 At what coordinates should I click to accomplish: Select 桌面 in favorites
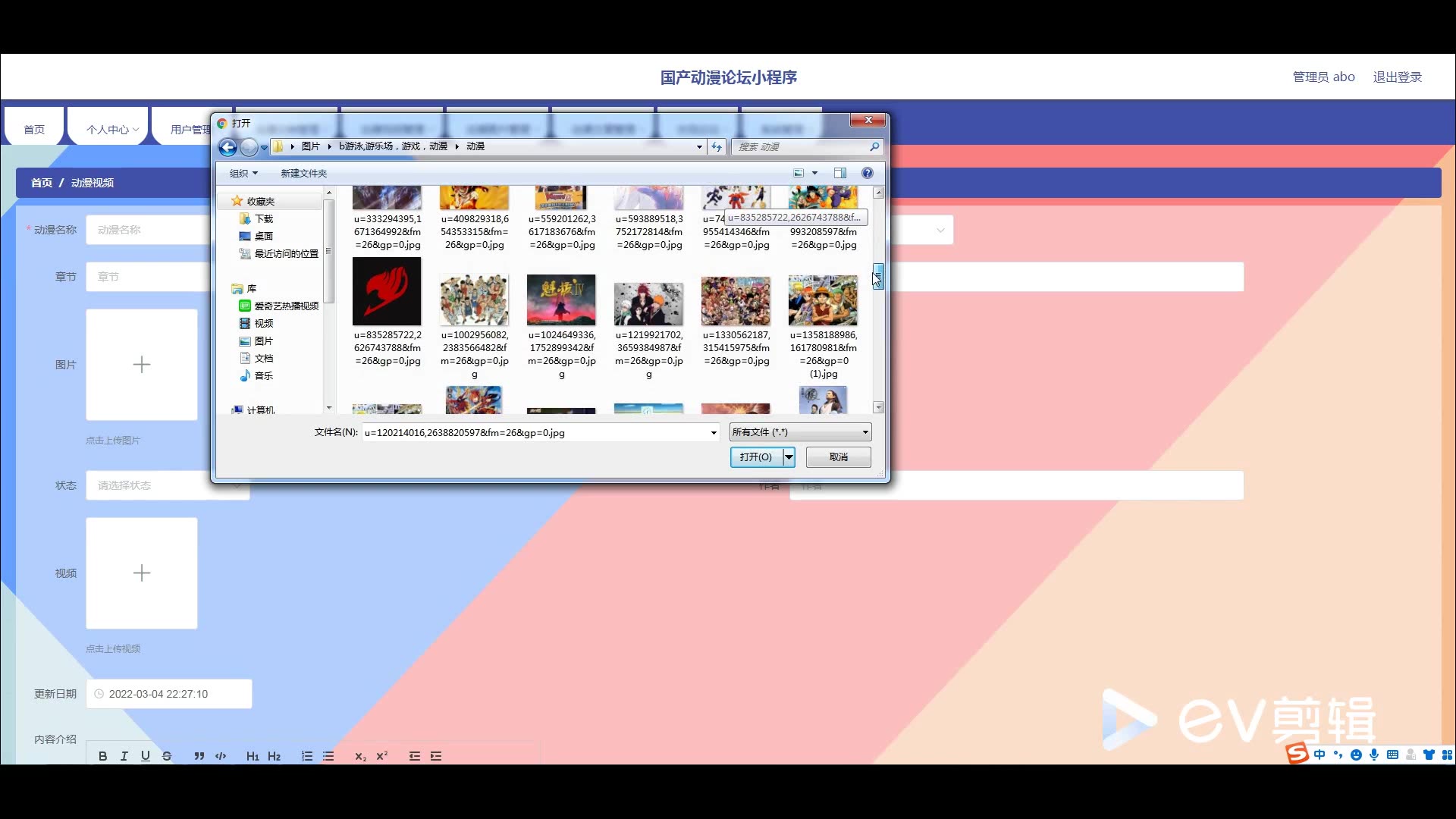click(263, 236)
